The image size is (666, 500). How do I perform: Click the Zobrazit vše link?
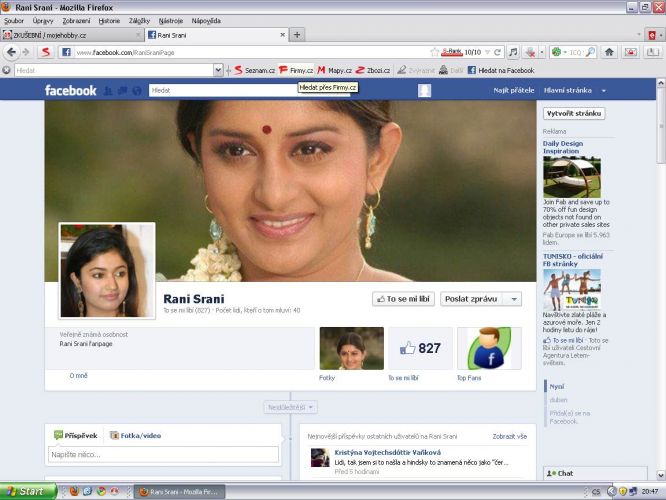[510, 436]
